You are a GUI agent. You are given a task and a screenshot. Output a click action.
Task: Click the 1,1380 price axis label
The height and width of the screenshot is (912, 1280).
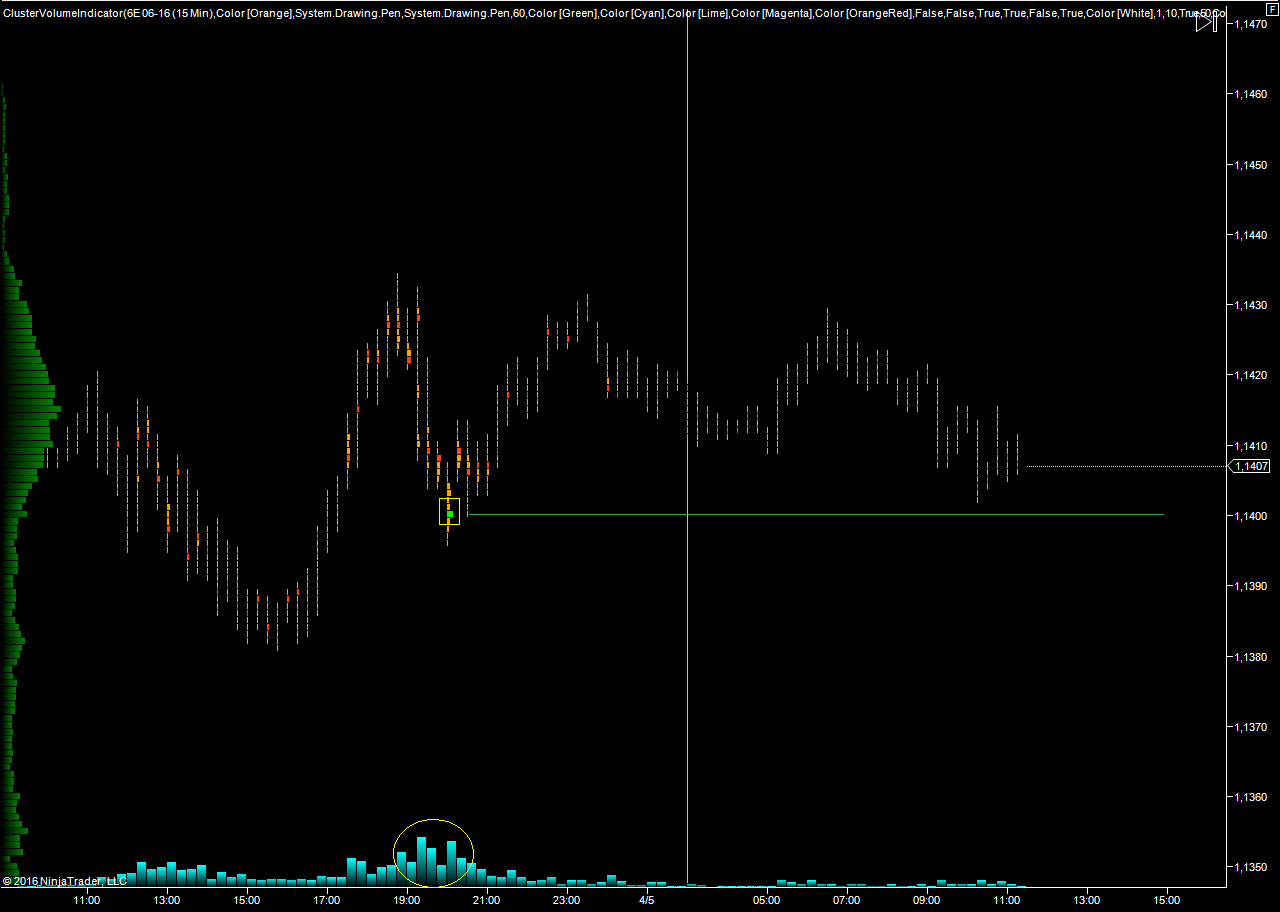[x=1253, y=657]
